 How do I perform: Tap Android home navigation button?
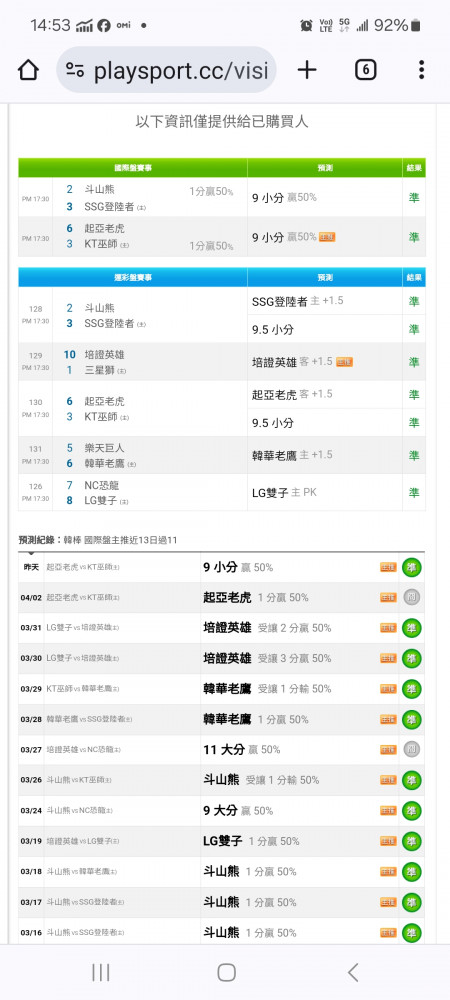(x=226, y=973)
